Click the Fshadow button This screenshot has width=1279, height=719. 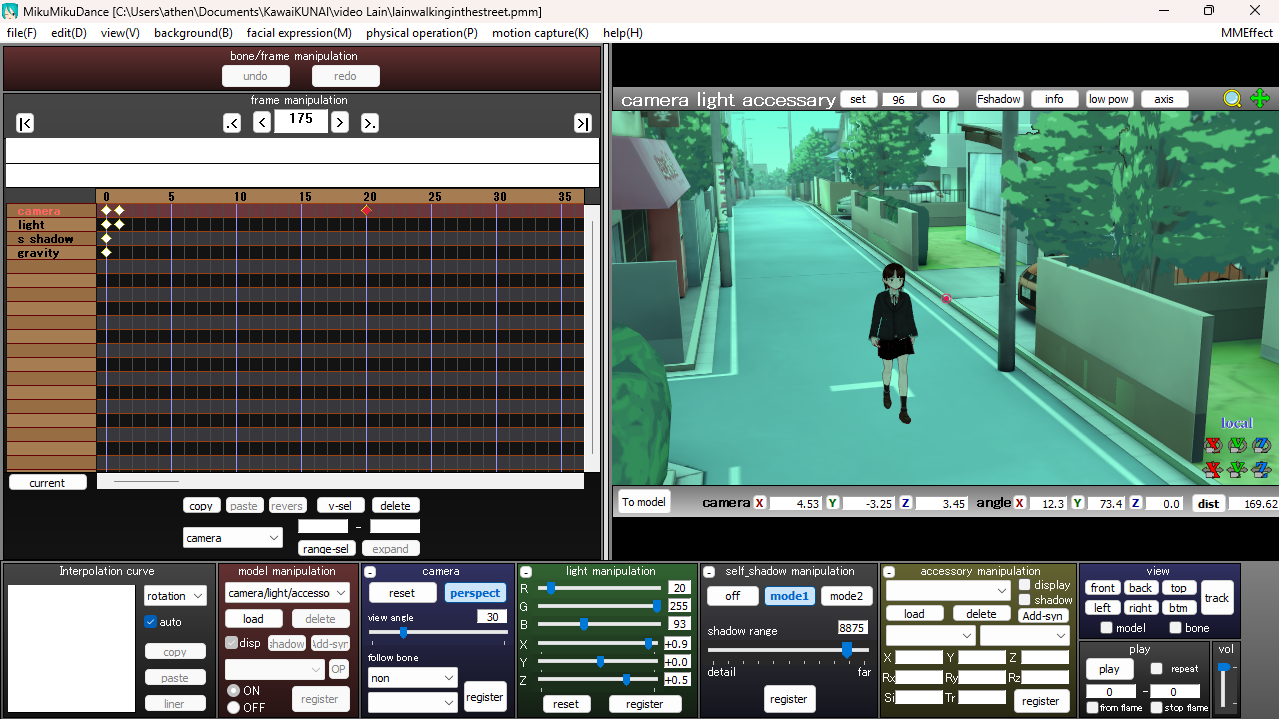pyautogui.click(x=999, y=99)
